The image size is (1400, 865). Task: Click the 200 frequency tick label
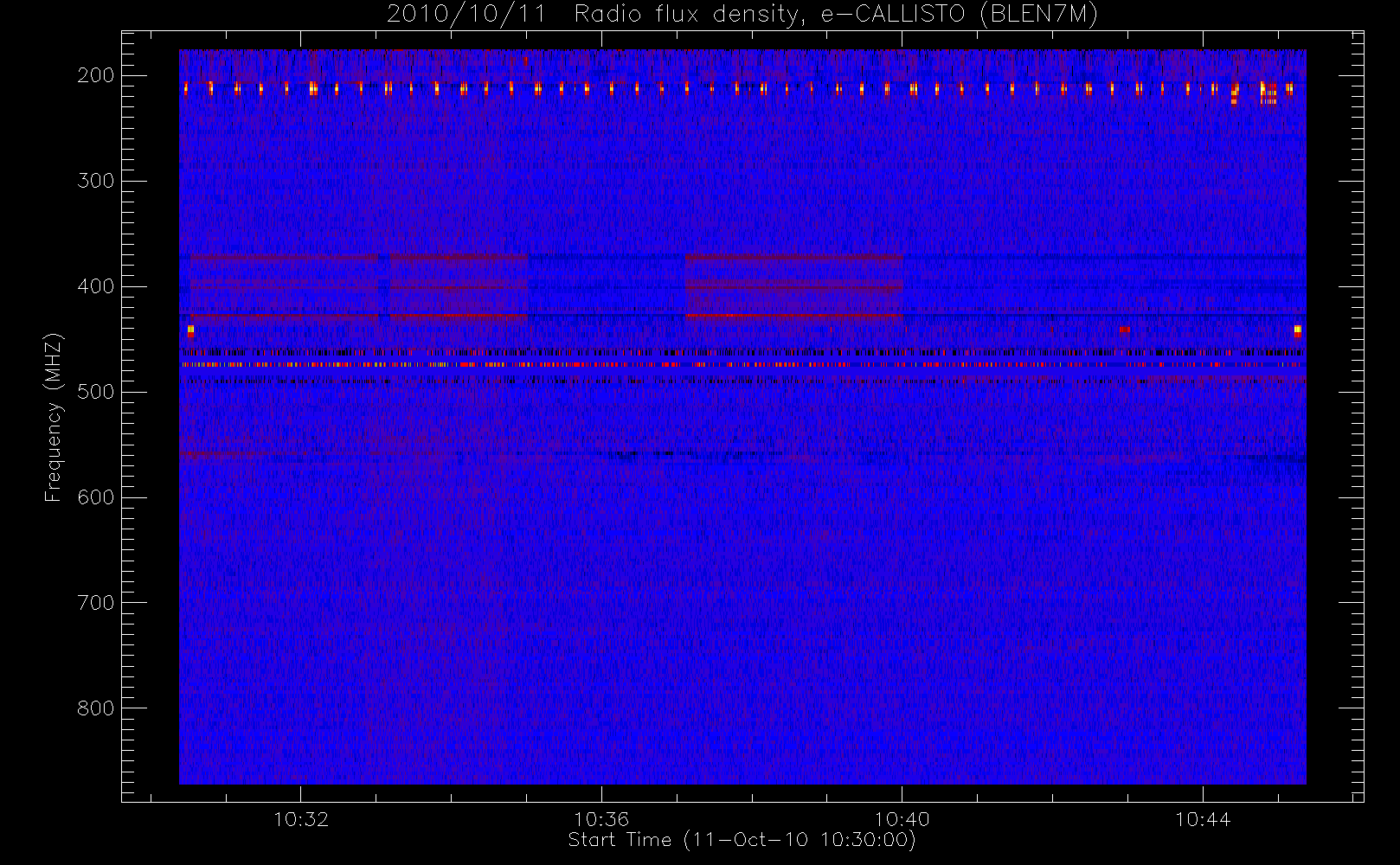pyautogui.click(x=96, y=75)
